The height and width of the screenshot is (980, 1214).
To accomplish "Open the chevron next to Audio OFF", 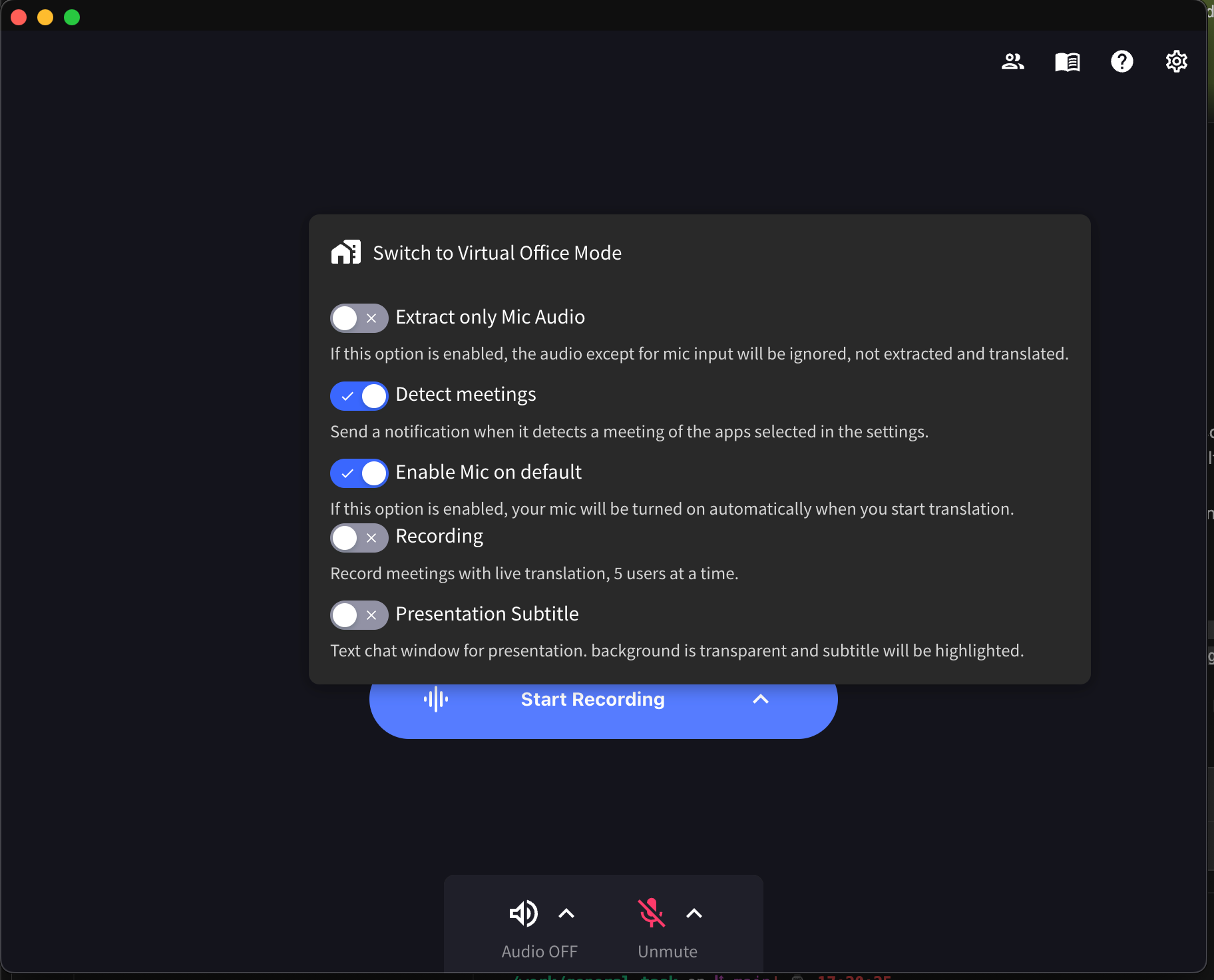I will [566, 913].
